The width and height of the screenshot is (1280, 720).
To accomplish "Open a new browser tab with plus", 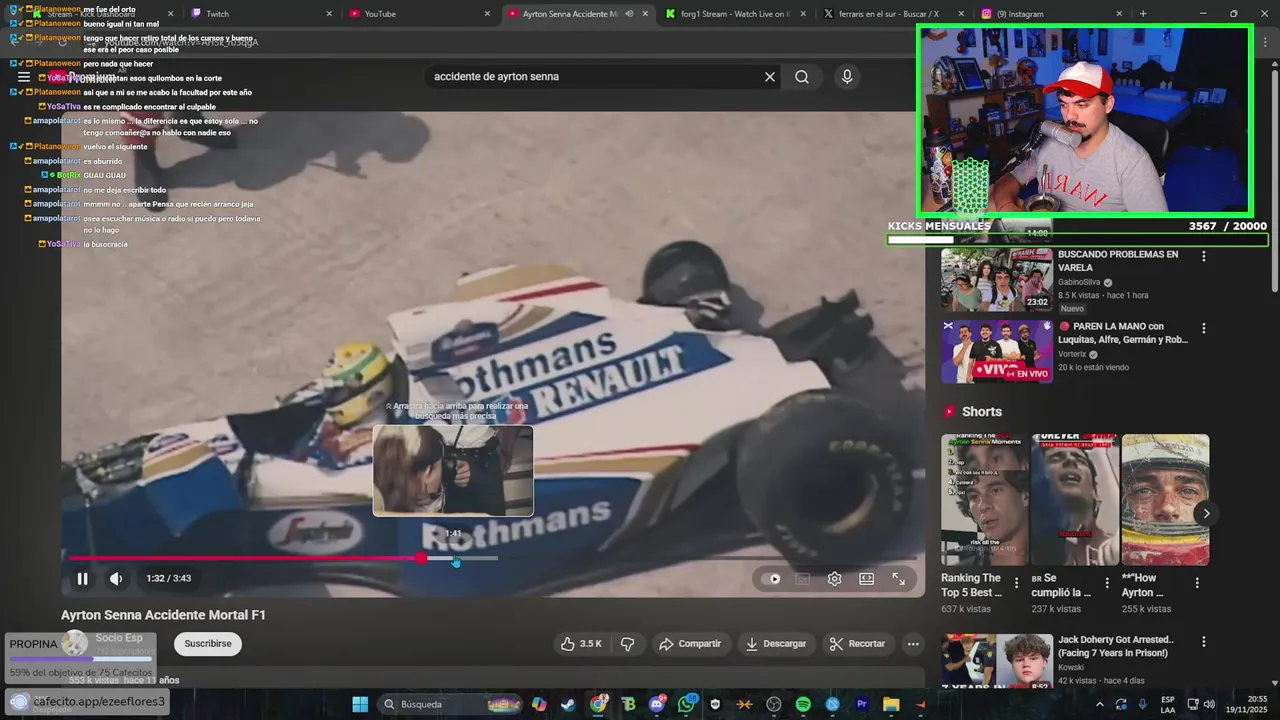I will [1143, 14].
